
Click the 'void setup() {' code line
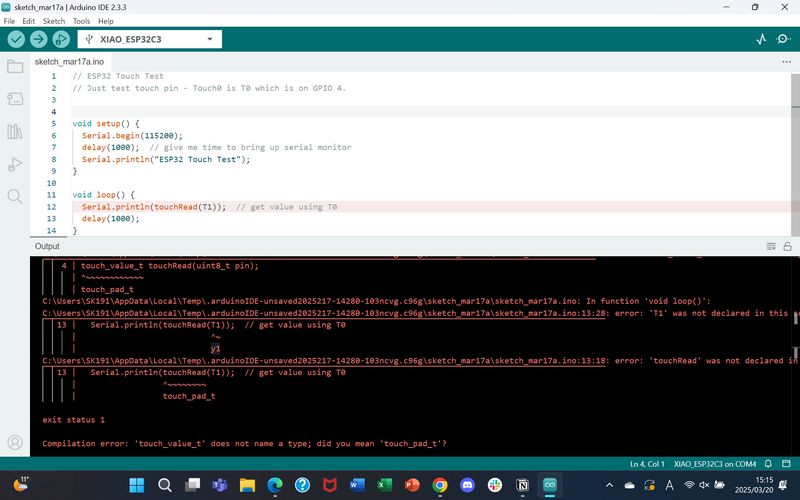pyautogui.click(x=106, y=123)
